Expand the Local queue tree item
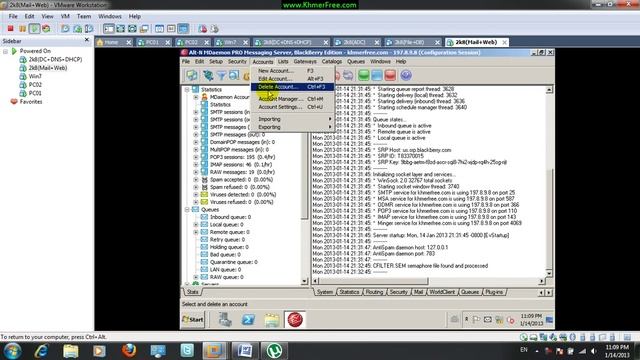The height and width of the screenshot is (360, 640). point(196,224)
